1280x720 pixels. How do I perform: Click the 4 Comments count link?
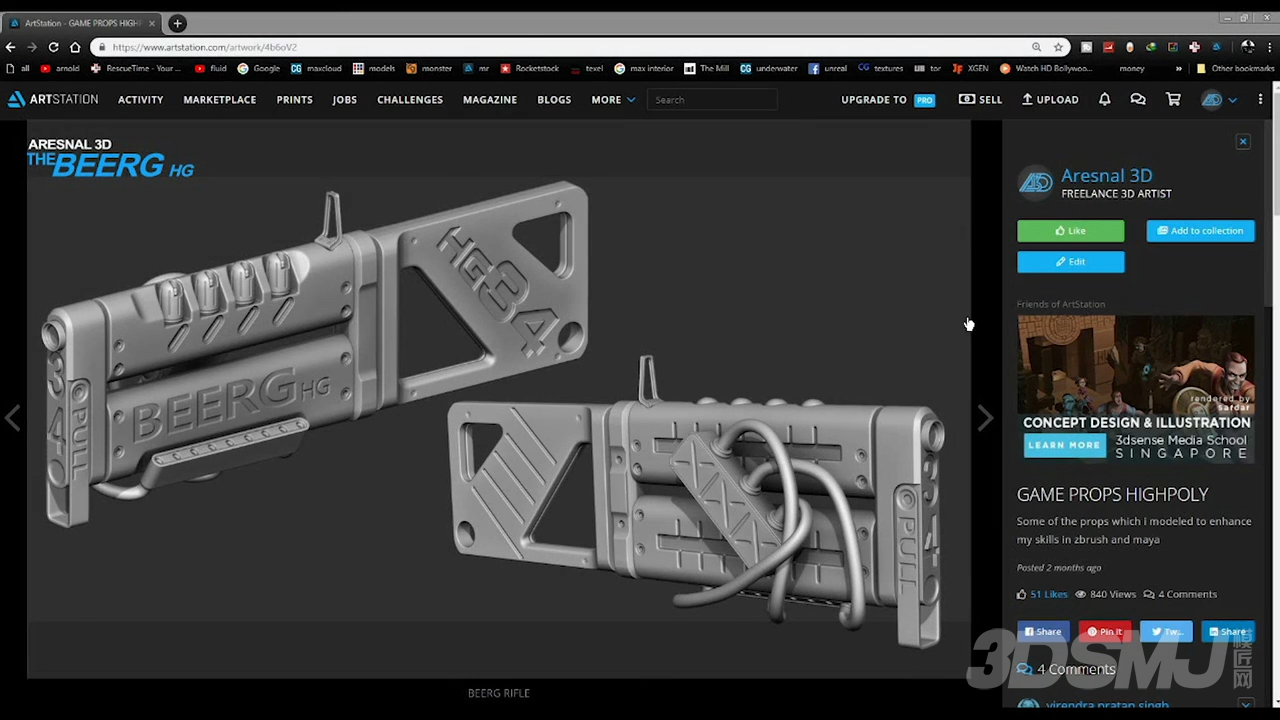pos(1180,594)
